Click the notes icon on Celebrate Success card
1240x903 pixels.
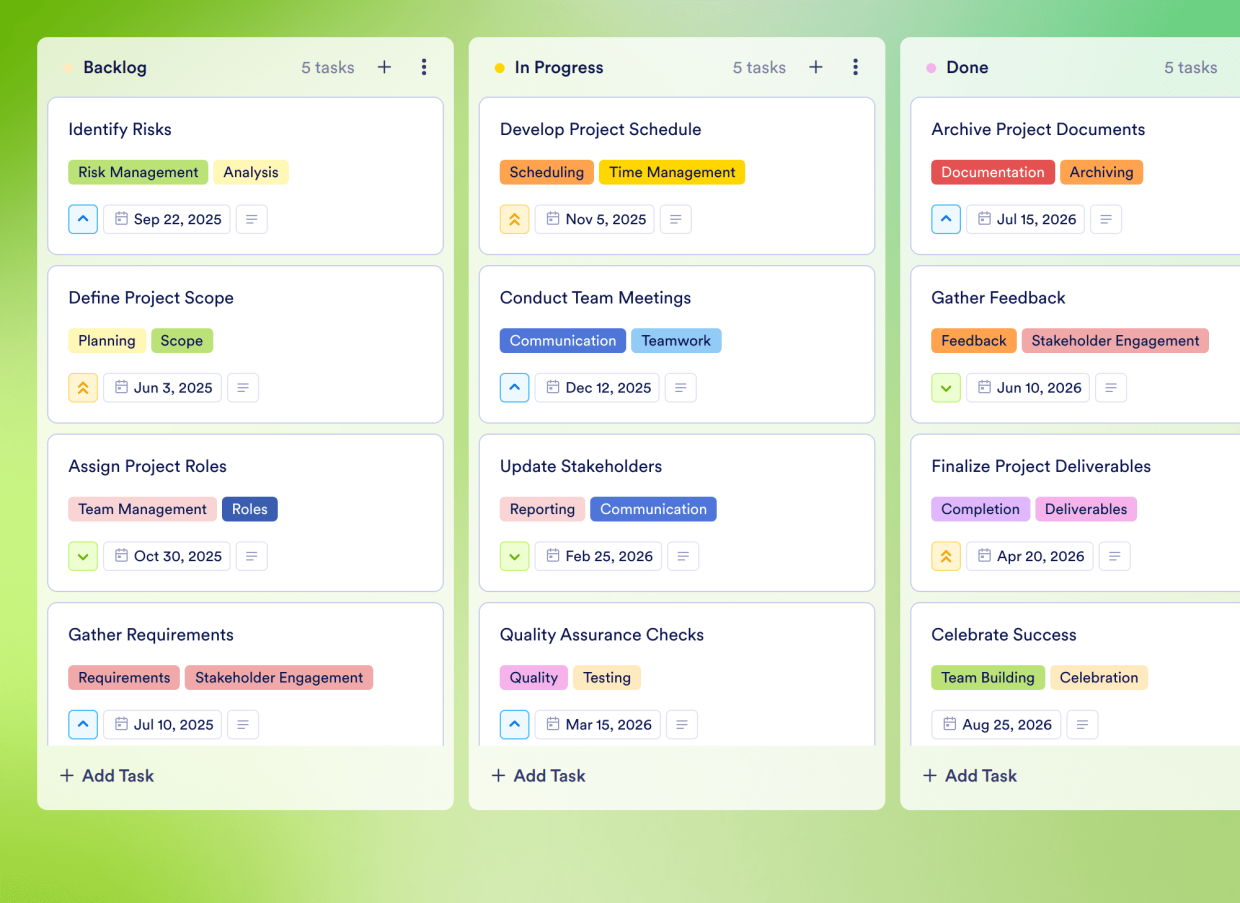(1082, 724)
